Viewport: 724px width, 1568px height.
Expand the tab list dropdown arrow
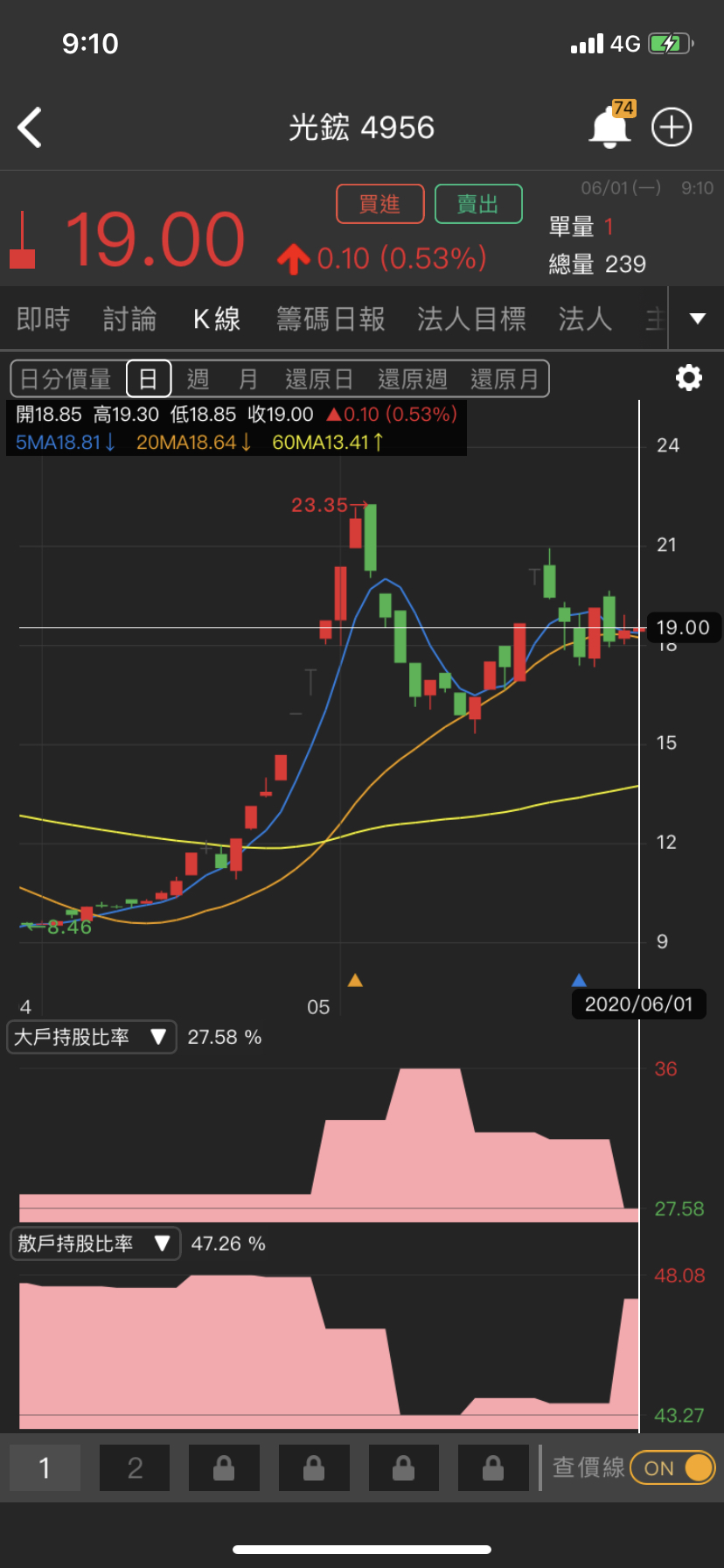pos(697,318)
